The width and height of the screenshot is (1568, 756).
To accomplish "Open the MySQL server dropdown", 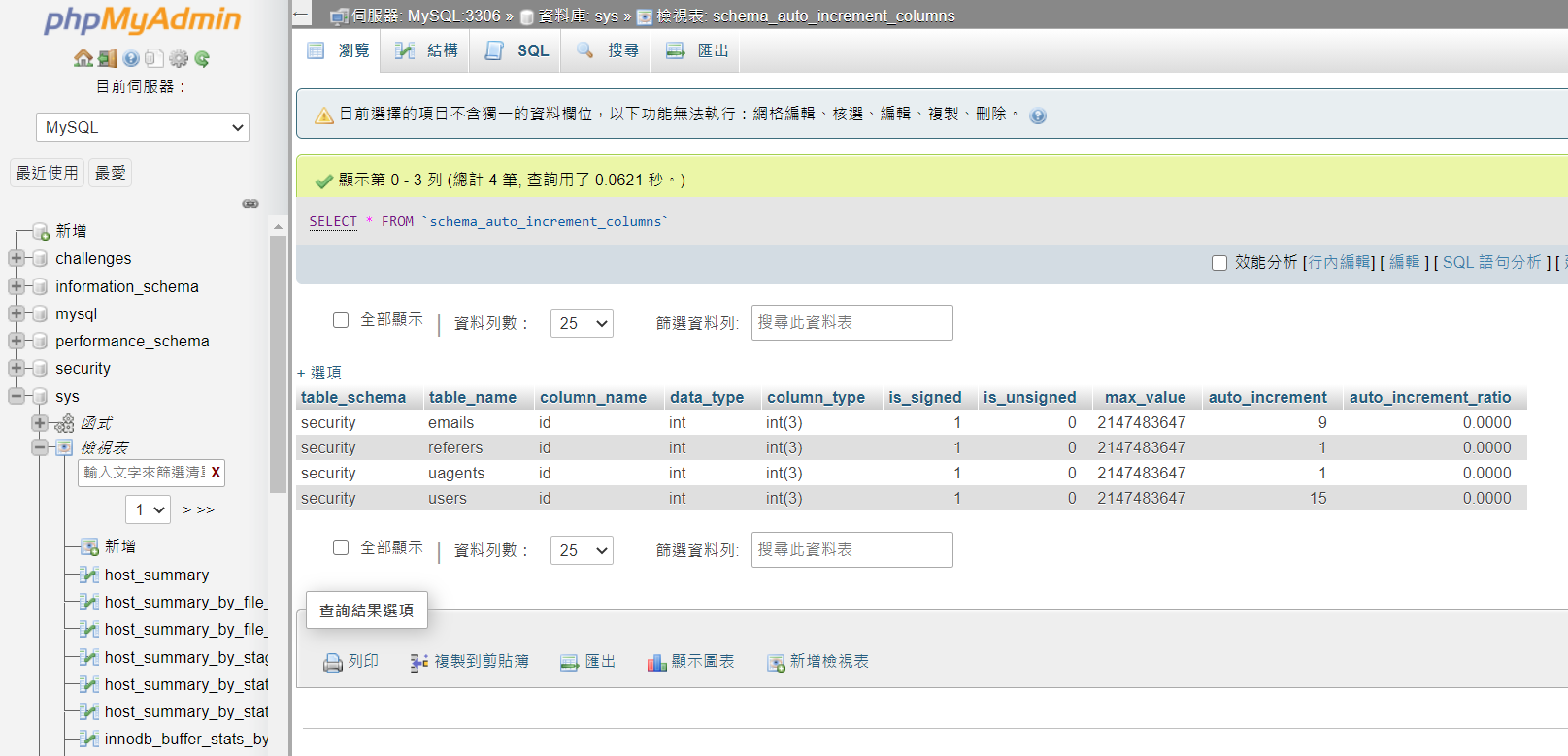I will pyautogui.click(x=143, y=127).
